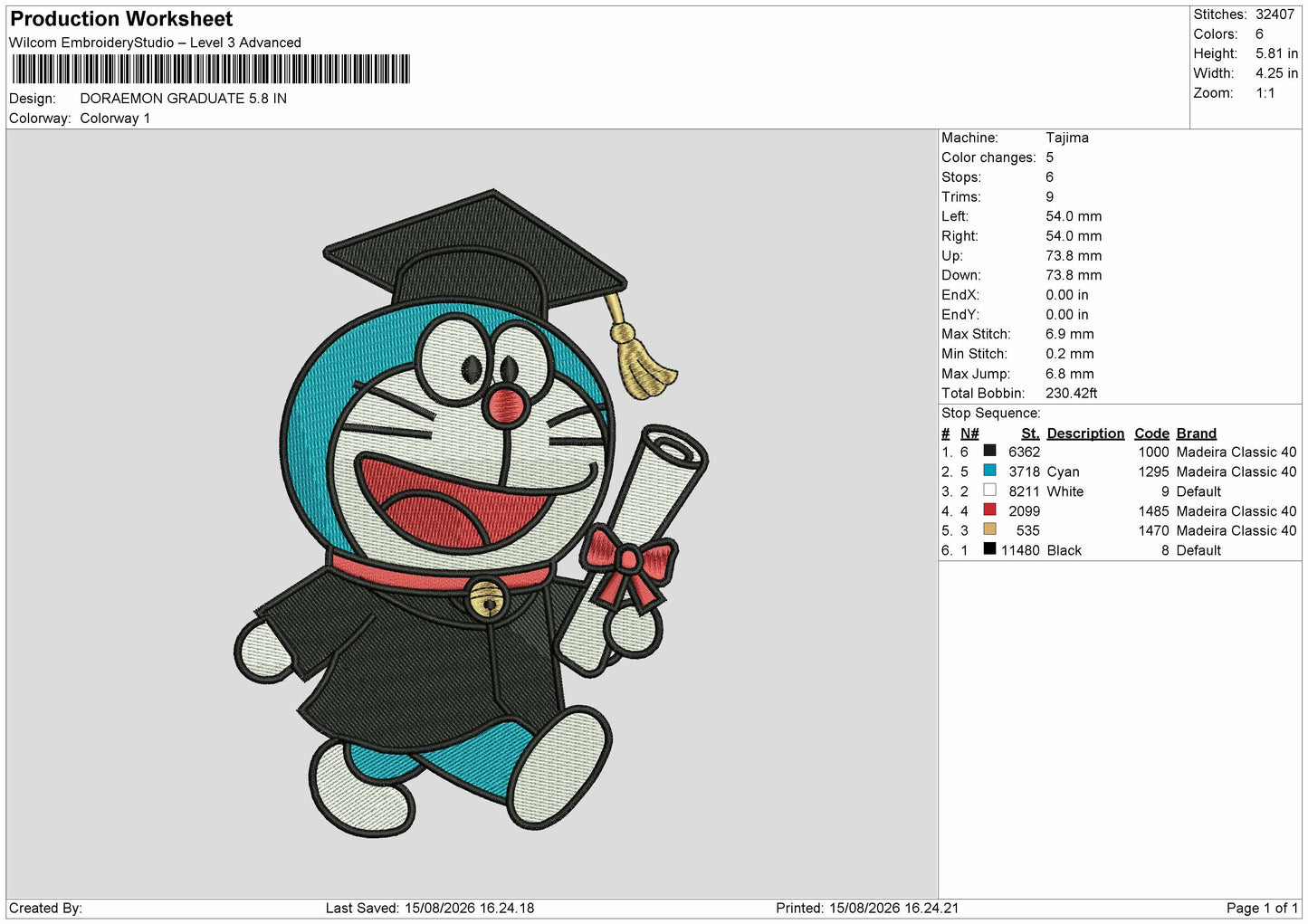
Task: Click the 'Page 1 of 1' footer text
Action: coord(1262,908)
